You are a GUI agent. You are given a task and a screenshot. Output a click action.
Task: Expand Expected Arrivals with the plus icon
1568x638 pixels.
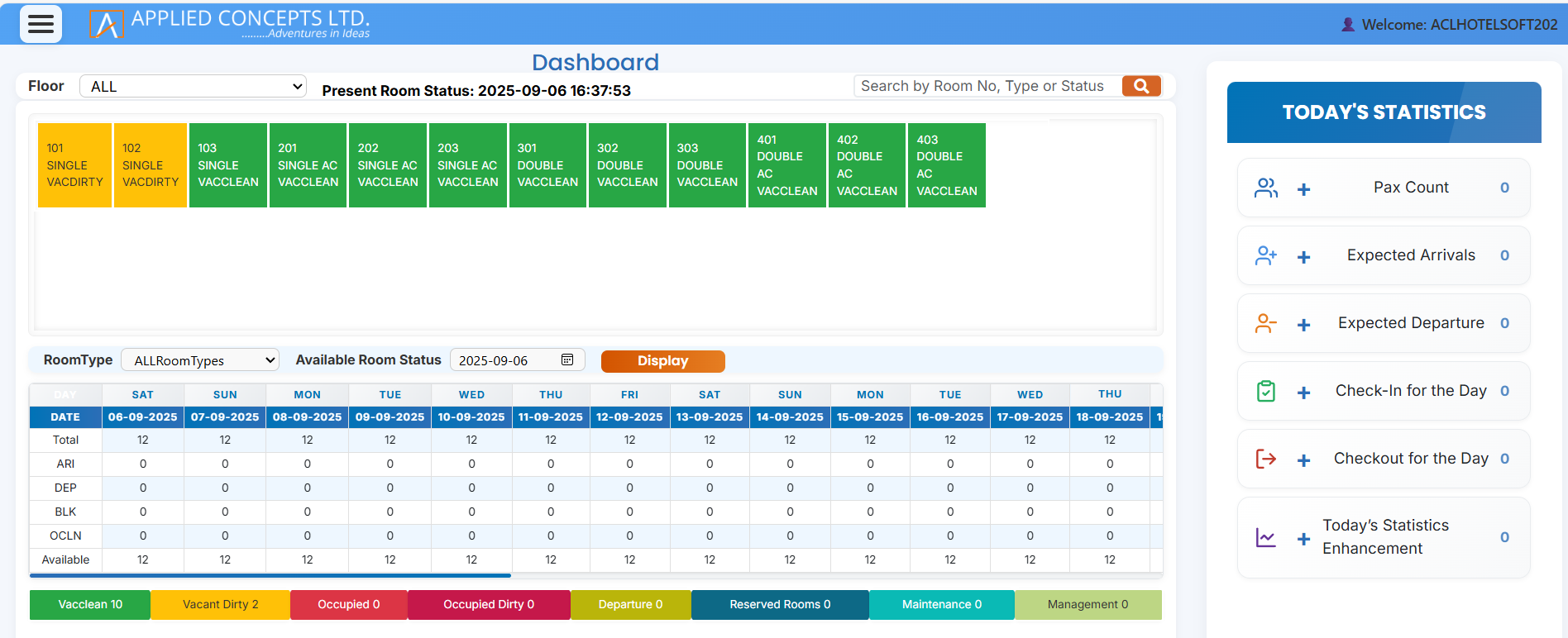point(1303,257)
